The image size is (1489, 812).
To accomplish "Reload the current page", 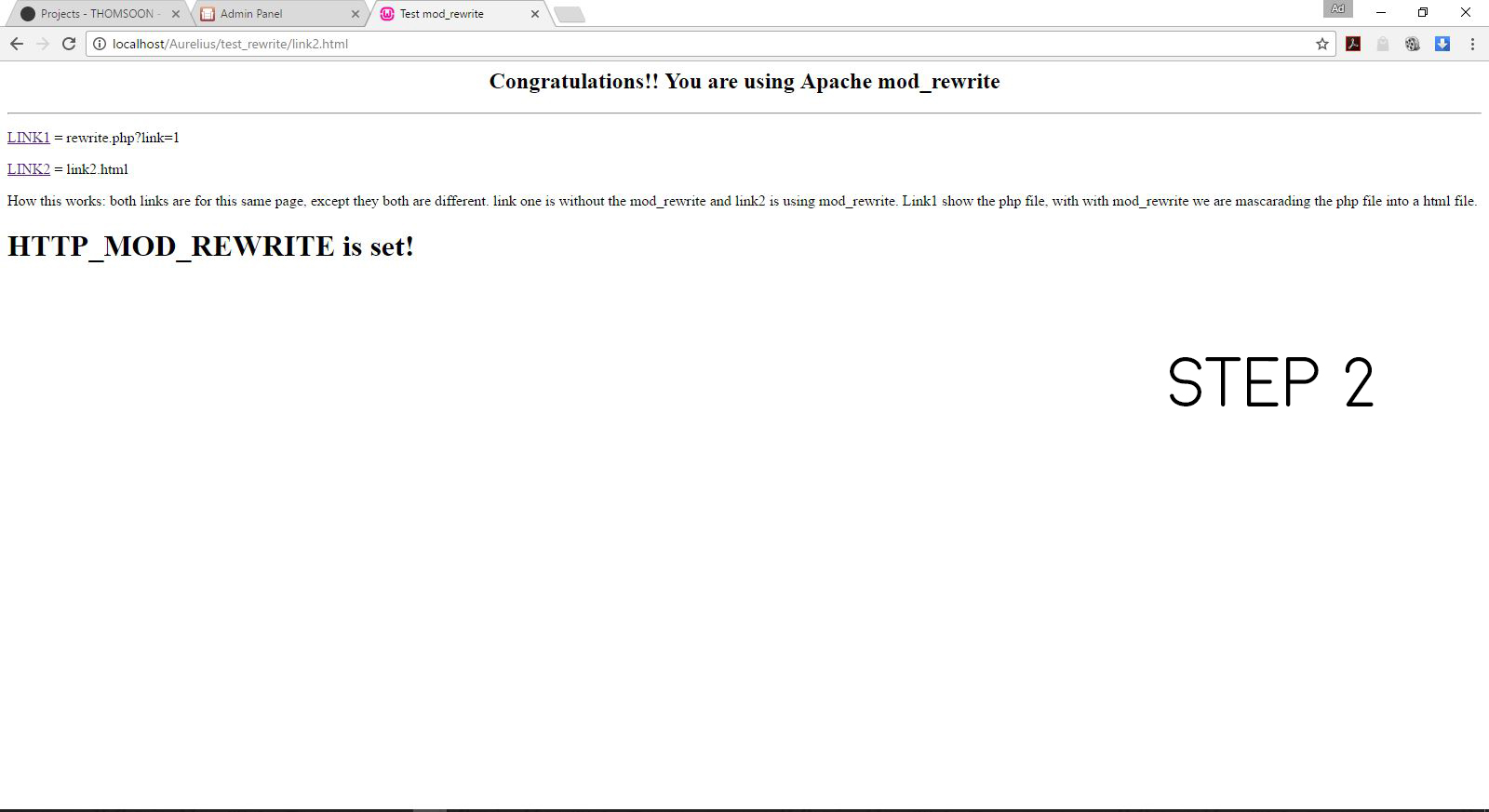I will [x=69, y=44].
